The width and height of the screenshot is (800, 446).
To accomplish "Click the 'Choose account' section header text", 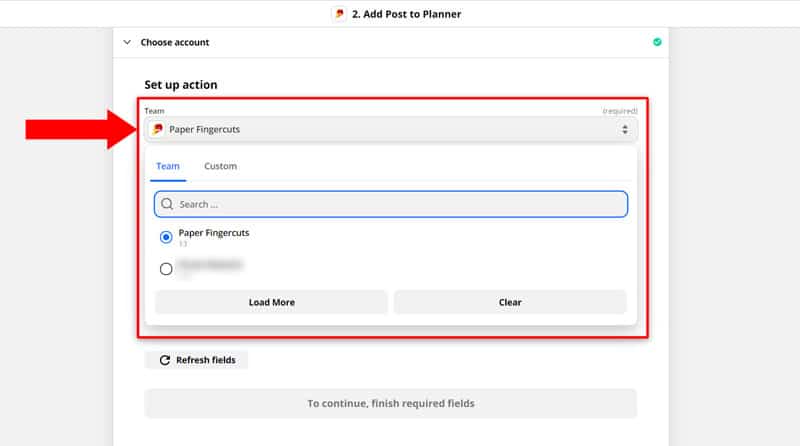I will pos(175,42).
